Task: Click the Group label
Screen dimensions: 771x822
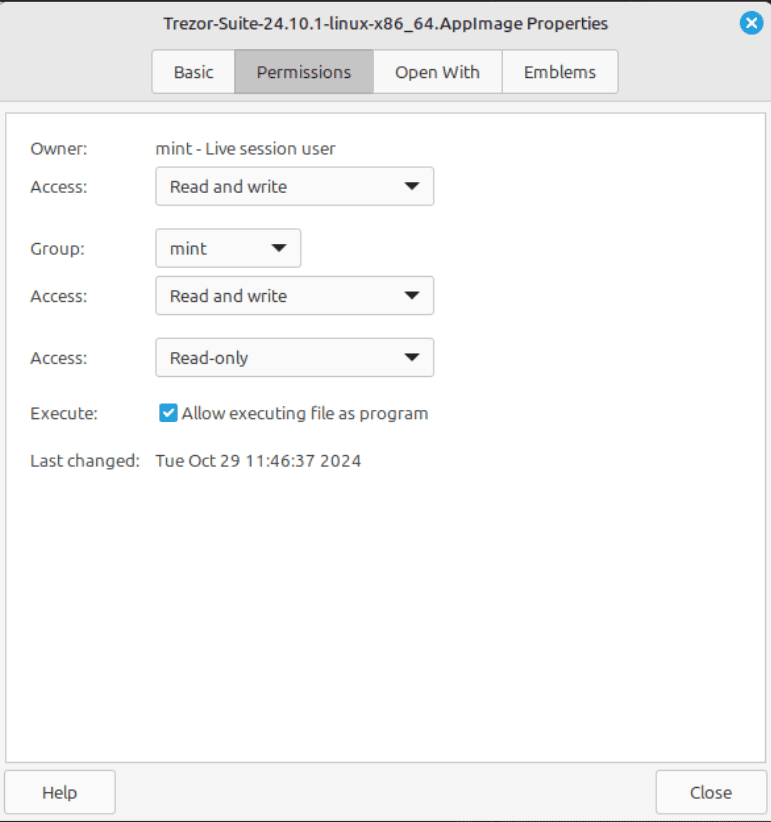Action: click(57, 248)
